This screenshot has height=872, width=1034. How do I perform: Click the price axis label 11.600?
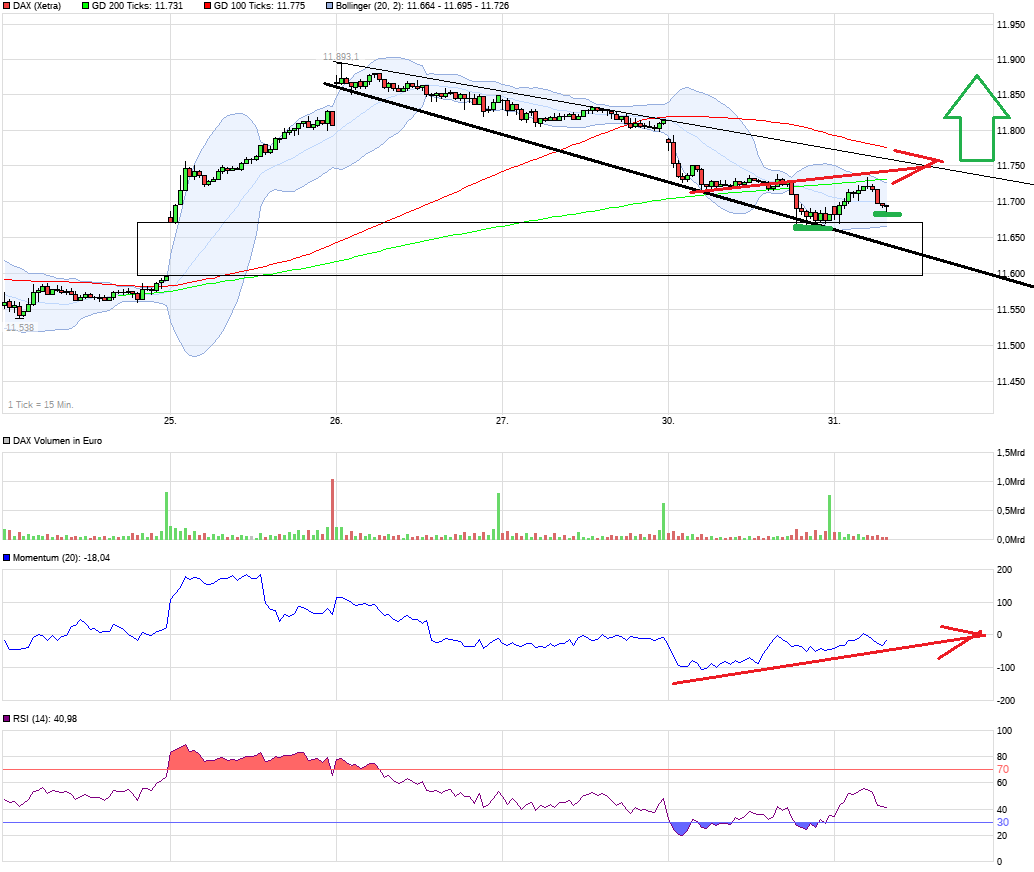(1011, 274)
